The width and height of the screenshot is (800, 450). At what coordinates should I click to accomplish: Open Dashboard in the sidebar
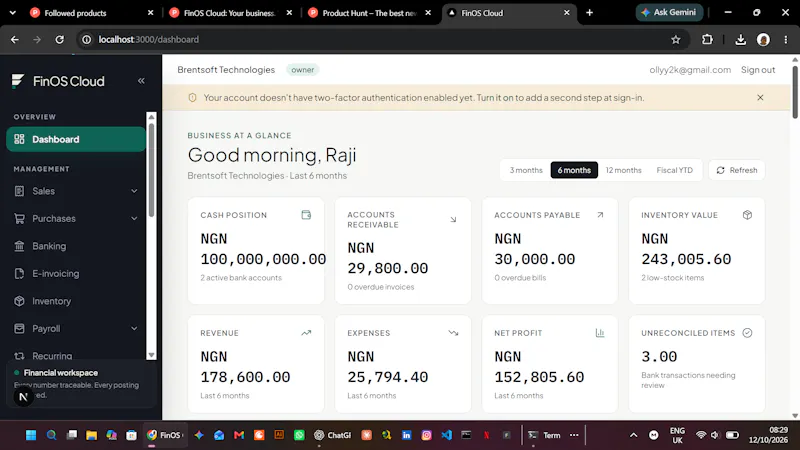click(76, 139)
